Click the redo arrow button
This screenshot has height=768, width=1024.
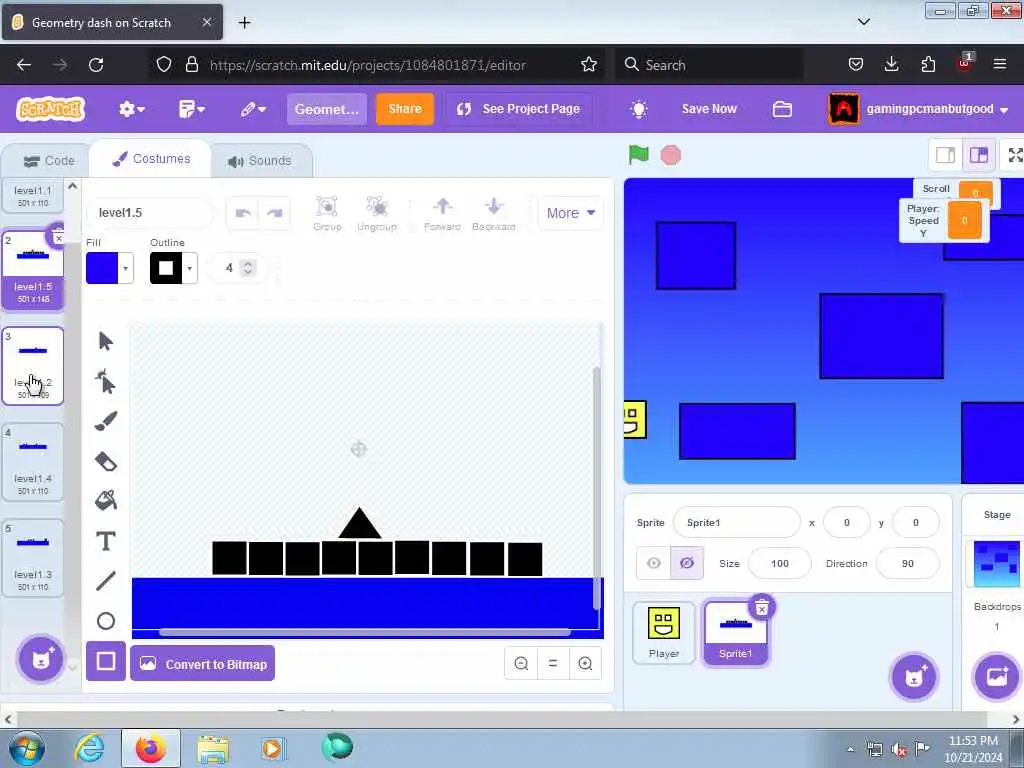point(274,213)
